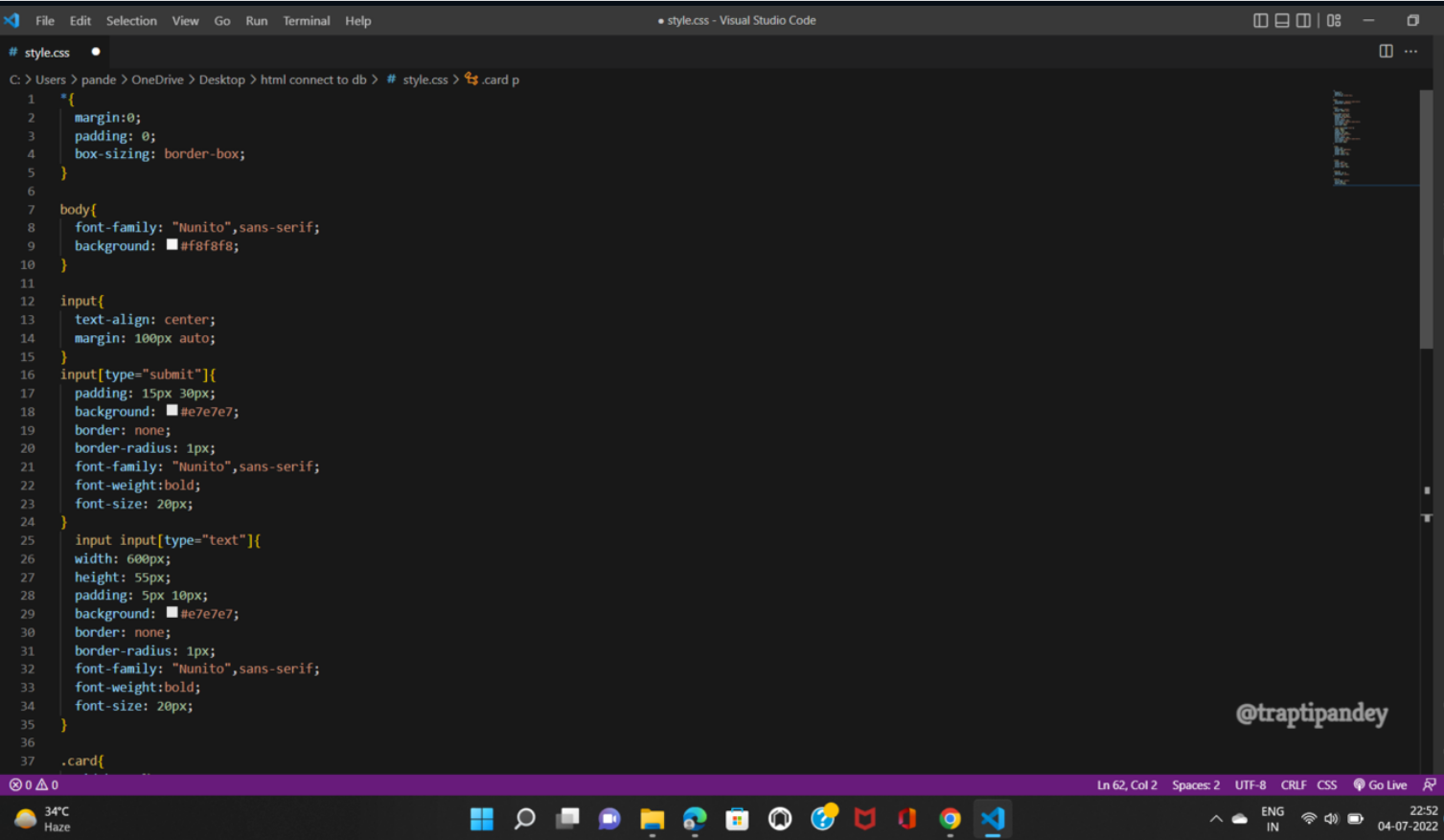Open the Terminal menu
Viewport: 1444px width, 840px height.
306,20
